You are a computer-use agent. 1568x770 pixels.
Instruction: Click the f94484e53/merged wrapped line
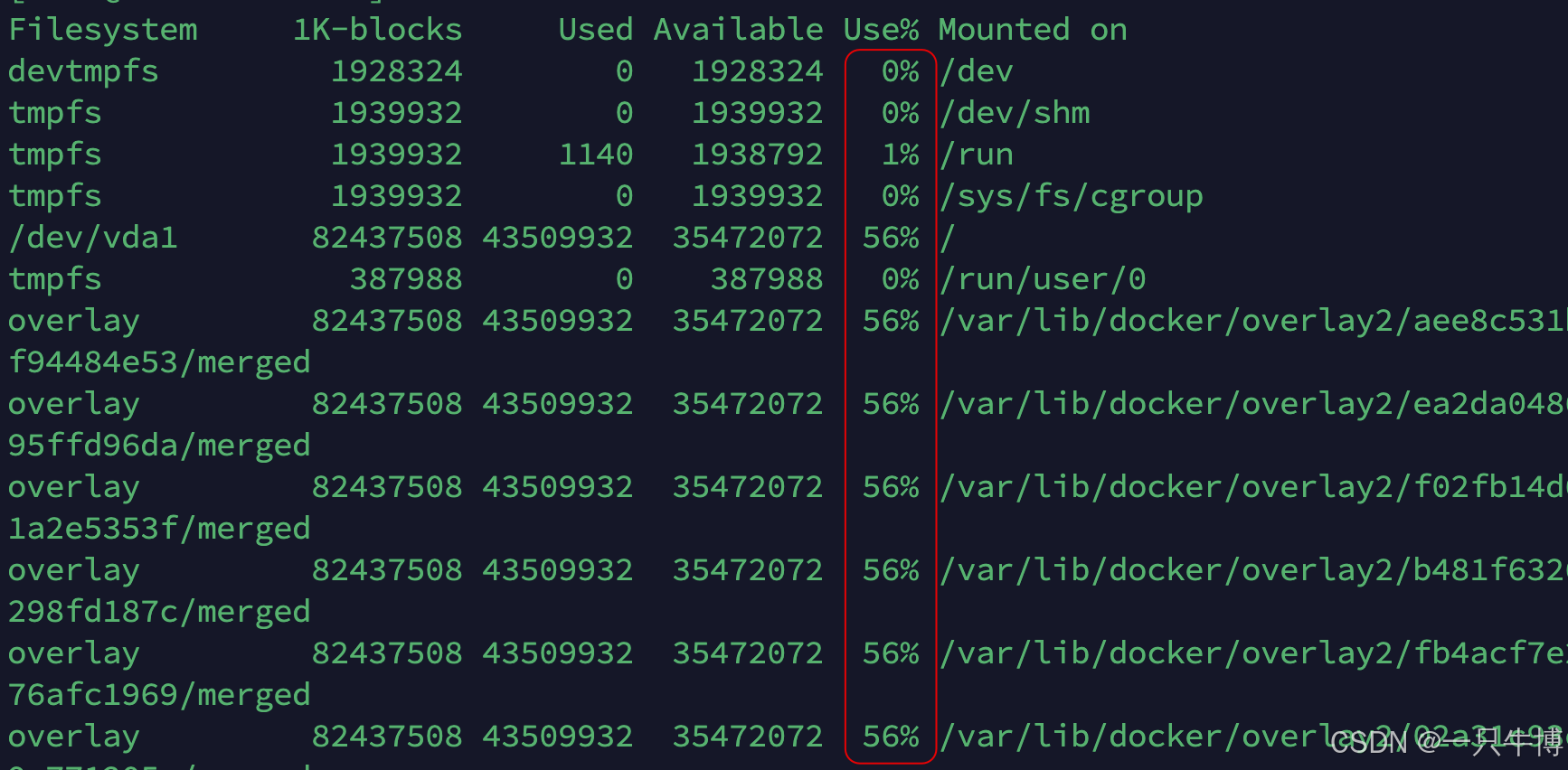pyautogui.click(x=159, y=362)
